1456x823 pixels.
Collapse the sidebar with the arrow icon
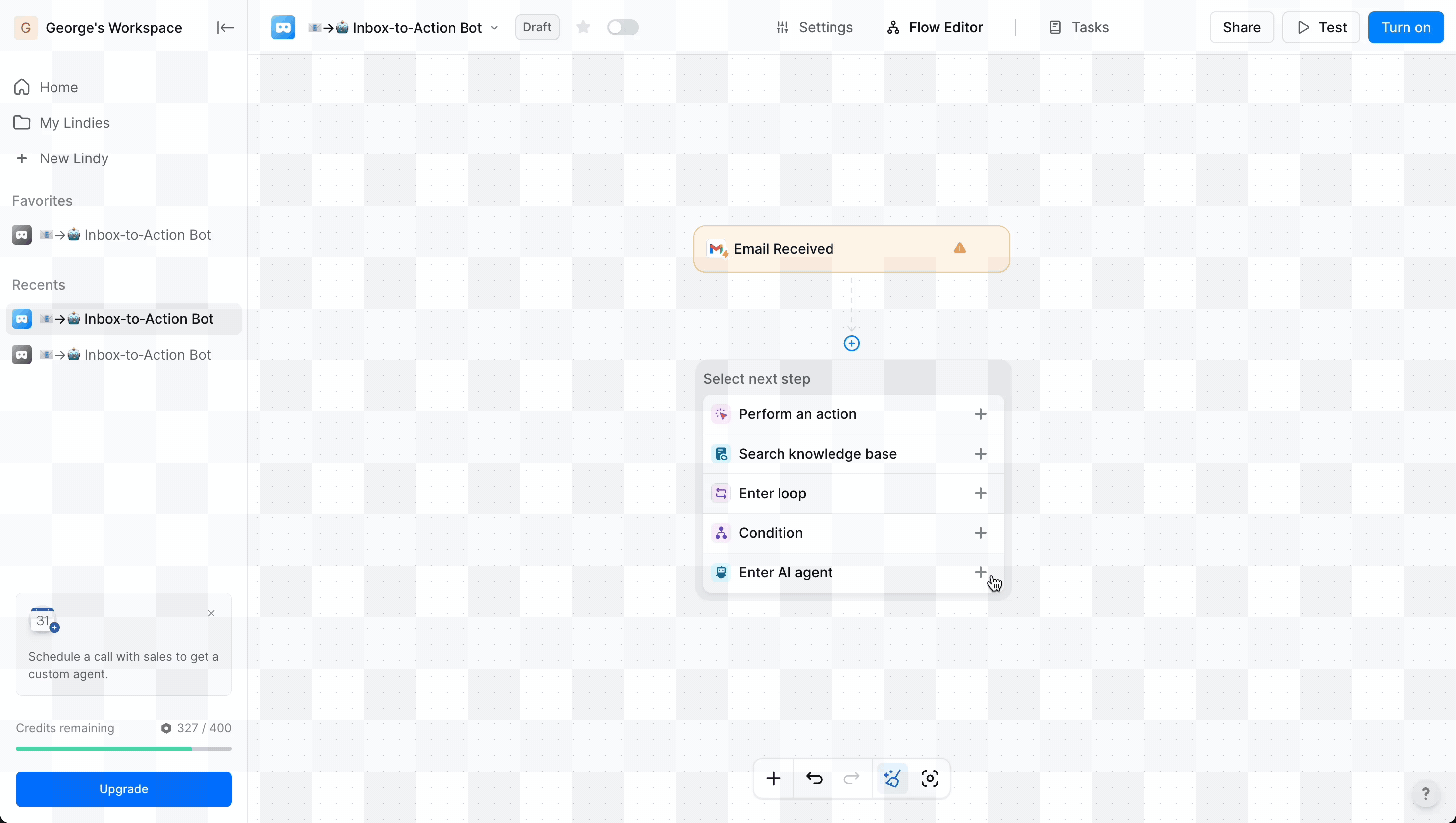pyautogui.click(x=225, y=28)
